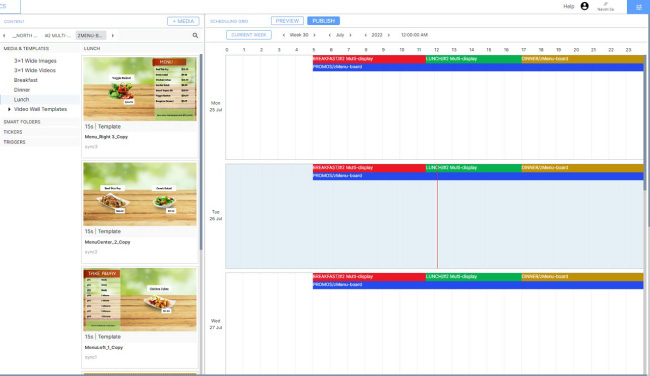Select Tuesday's gold DINNER schedule bar
650x376 pixels.
tap(582, 168)
